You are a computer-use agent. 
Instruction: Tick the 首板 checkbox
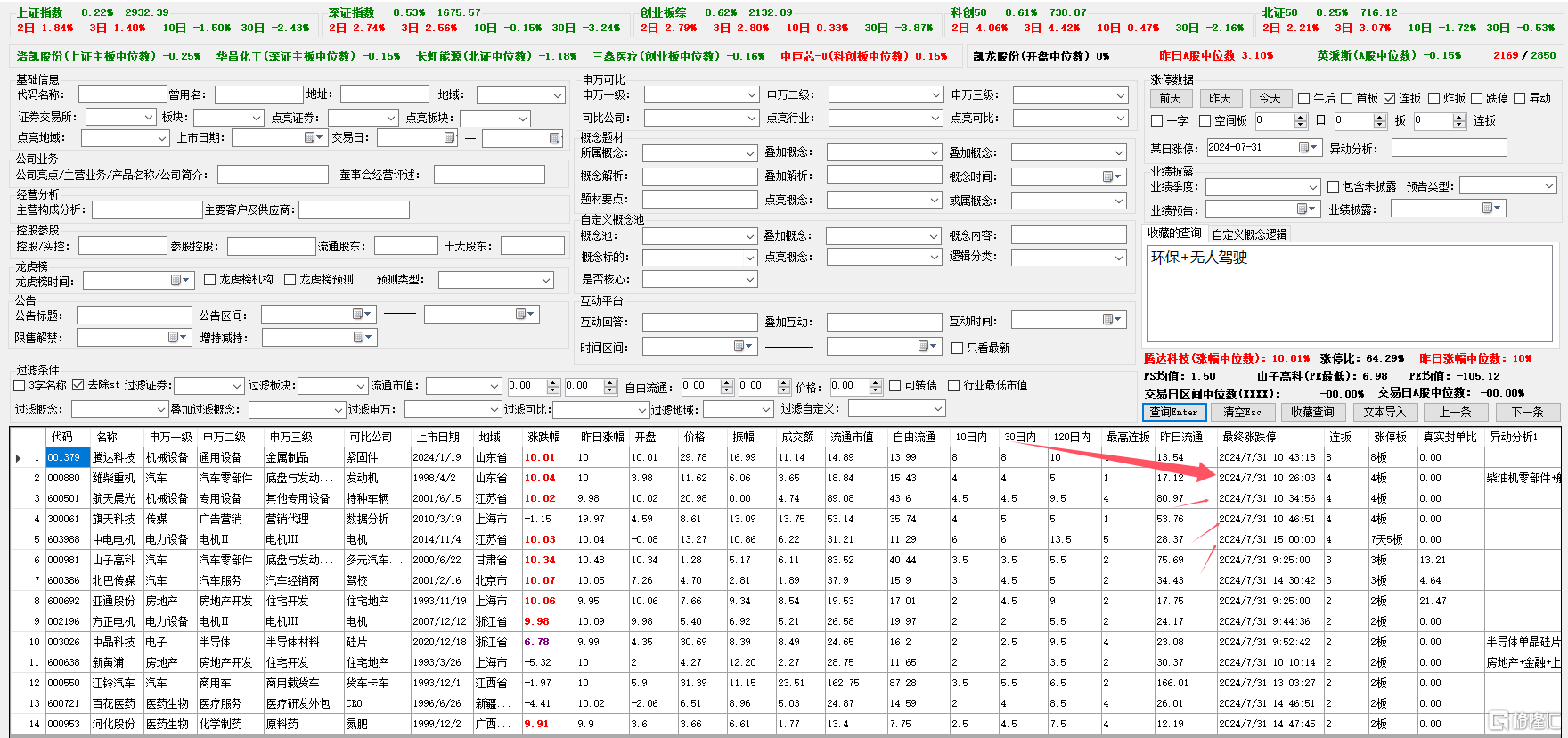coord(1346,98)
